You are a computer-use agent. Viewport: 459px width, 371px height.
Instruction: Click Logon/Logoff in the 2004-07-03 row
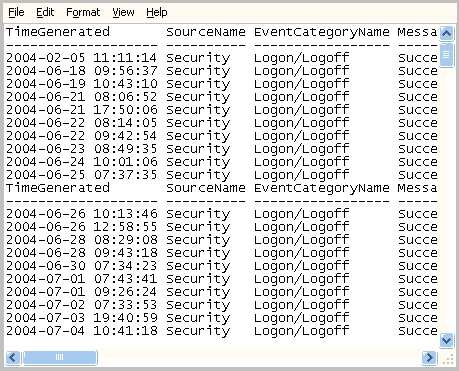click(x=301, y=319)
